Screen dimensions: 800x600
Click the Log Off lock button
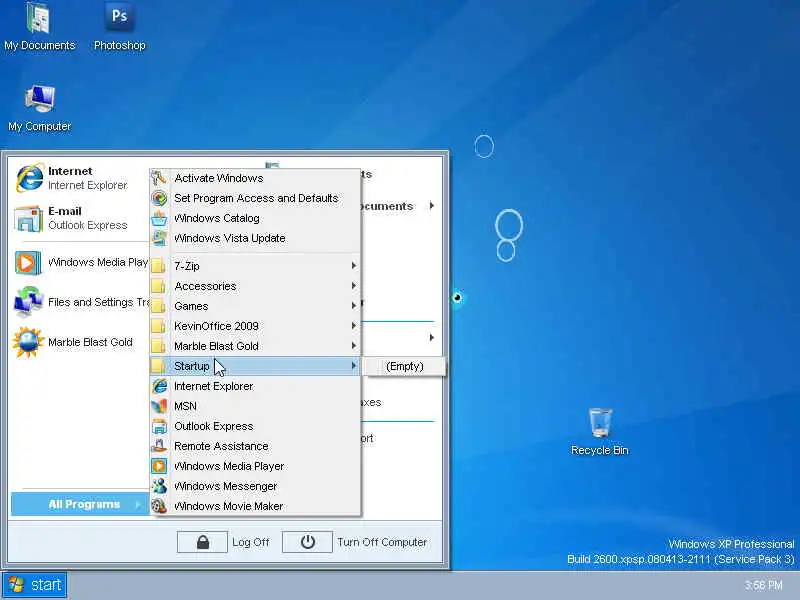tap(202, 542)
